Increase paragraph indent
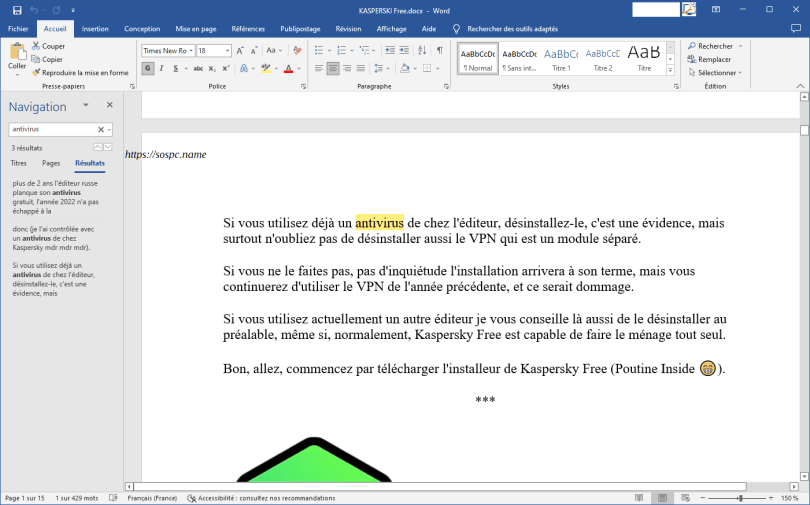Screen dimensions: 810x505 [x=404, y=50]
